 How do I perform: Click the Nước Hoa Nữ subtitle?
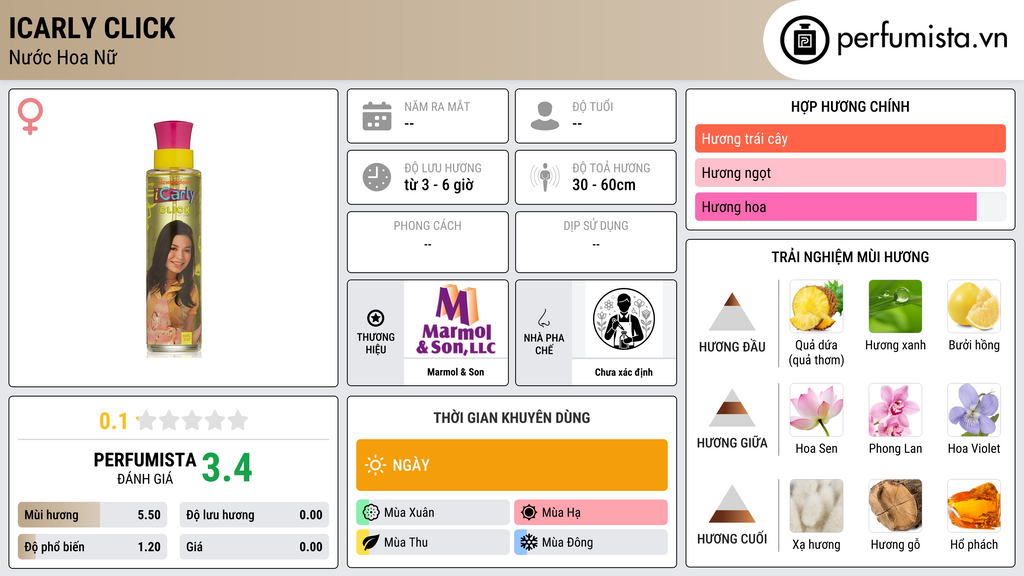coord(63,57)
